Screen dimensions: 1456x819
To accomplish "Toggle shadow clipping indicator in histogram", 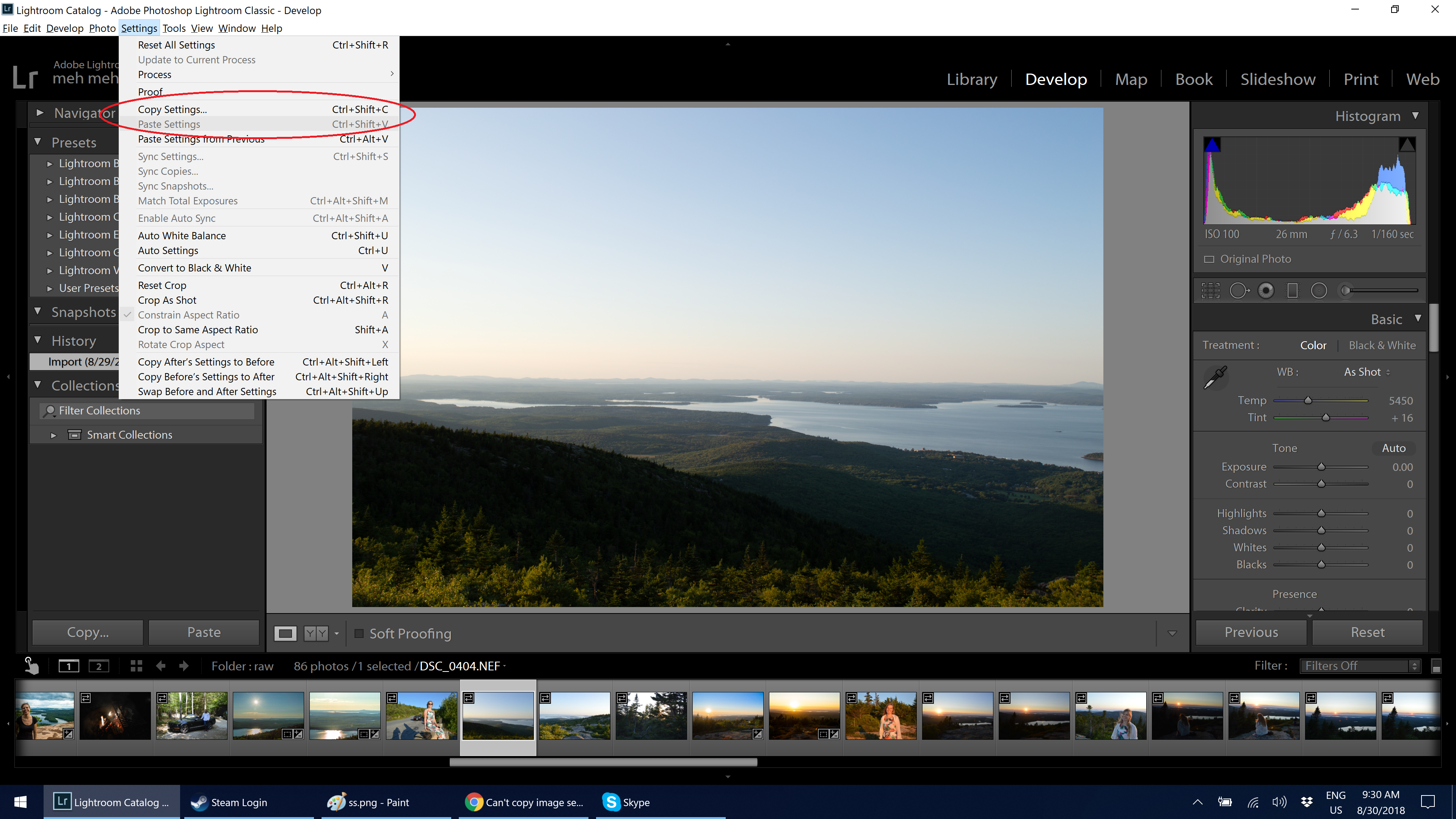I will 1212,145.
